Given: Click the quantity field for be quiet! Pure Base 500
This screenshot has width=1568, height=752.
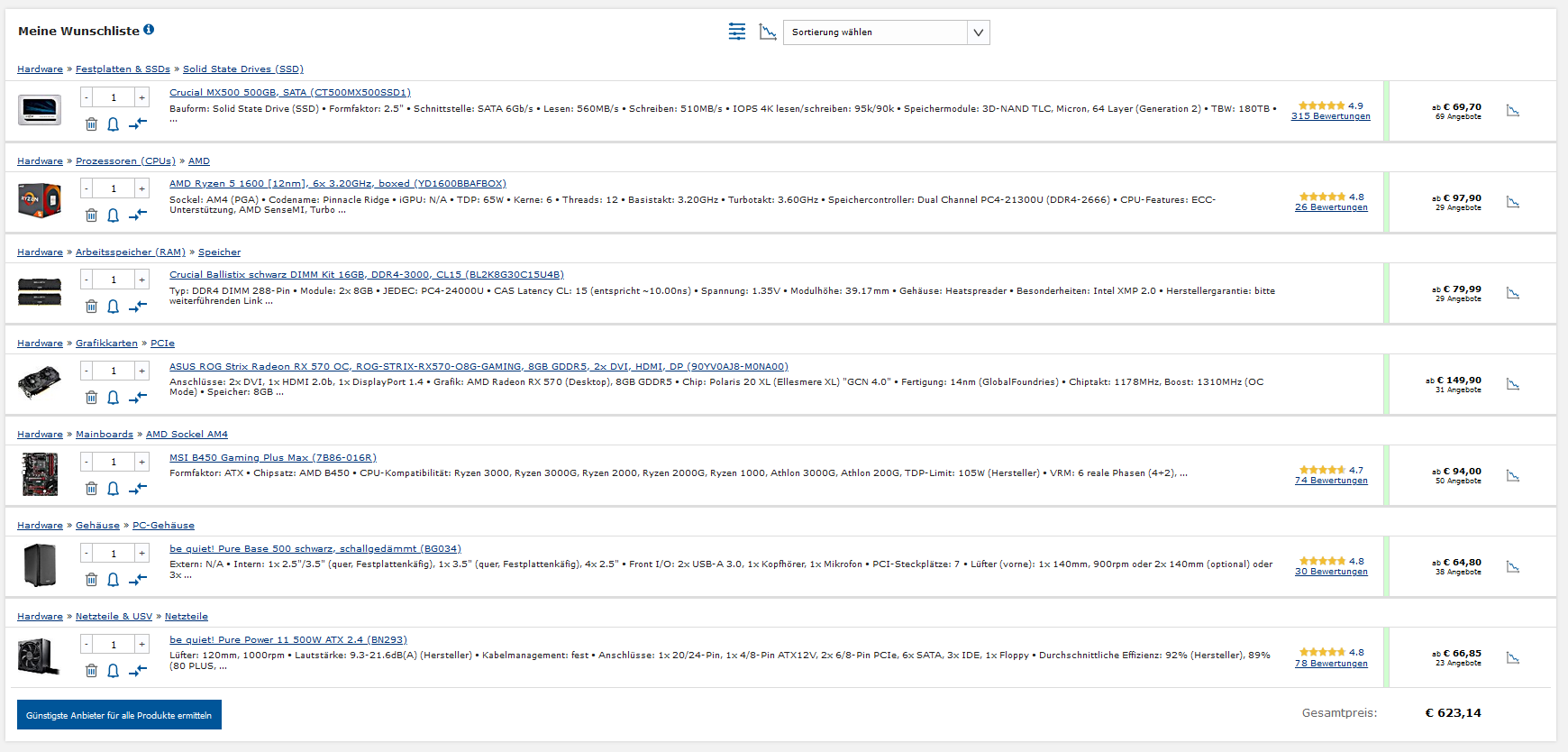Looking at the screenshot, I should 114,554.
